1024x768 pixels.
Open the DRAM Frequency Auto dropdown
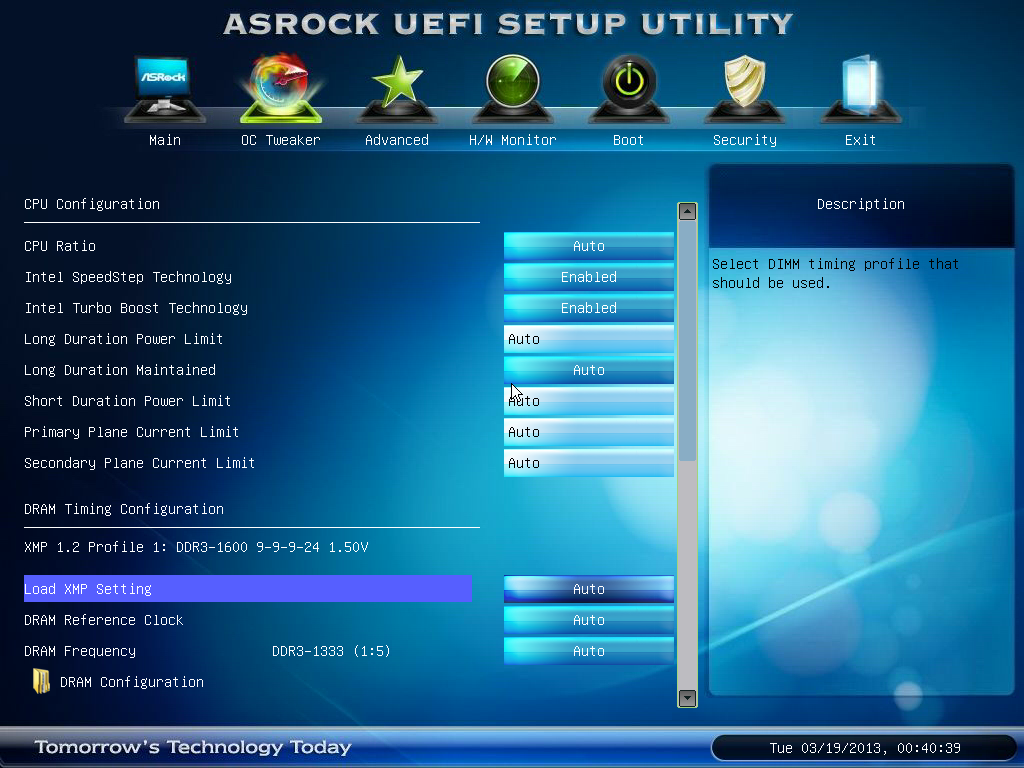point(588,651)
